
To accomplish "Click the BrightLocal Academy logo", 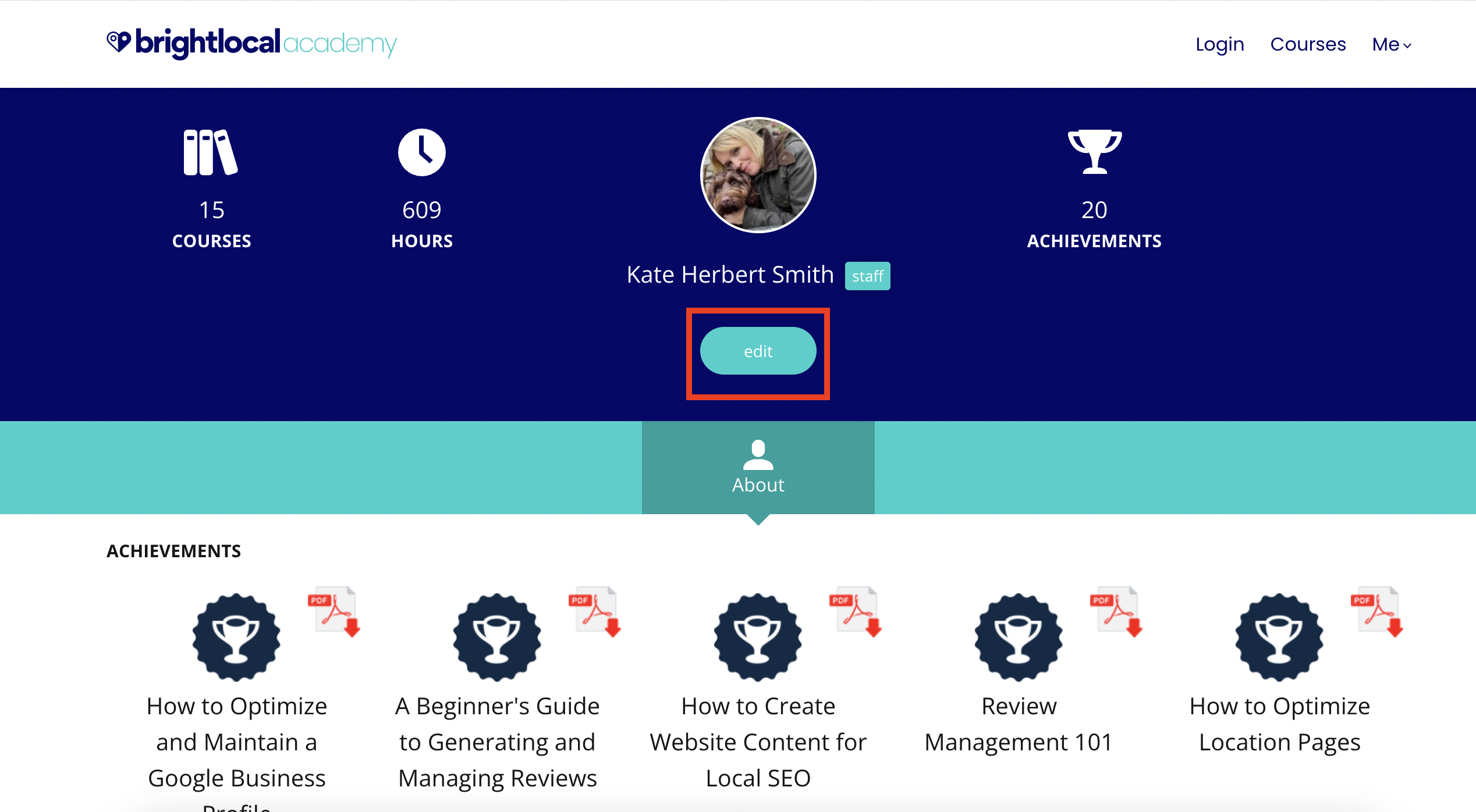I will [251, 43].
